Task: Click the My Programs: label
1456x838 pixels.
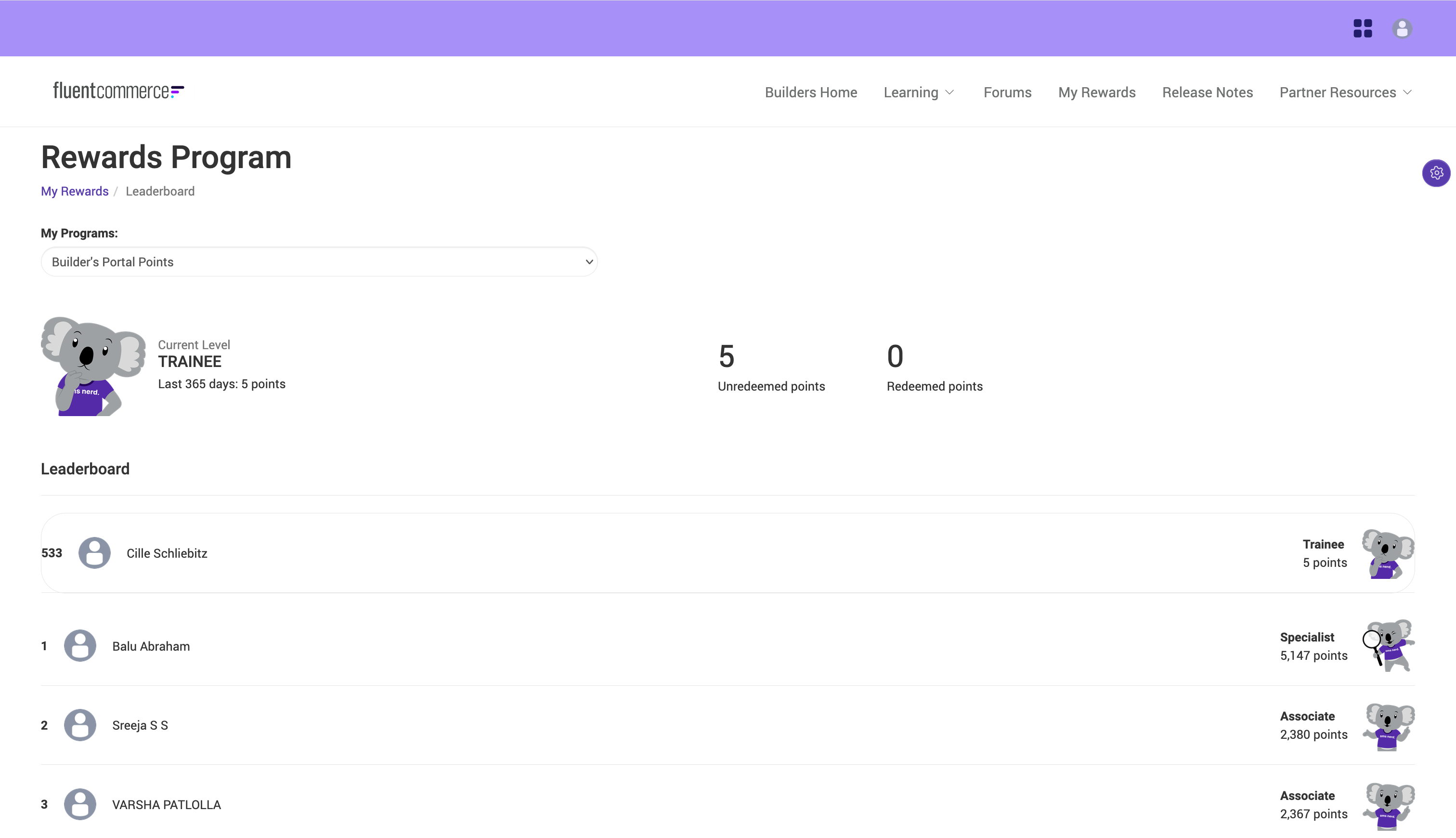Action: click(x=79, y=233)
